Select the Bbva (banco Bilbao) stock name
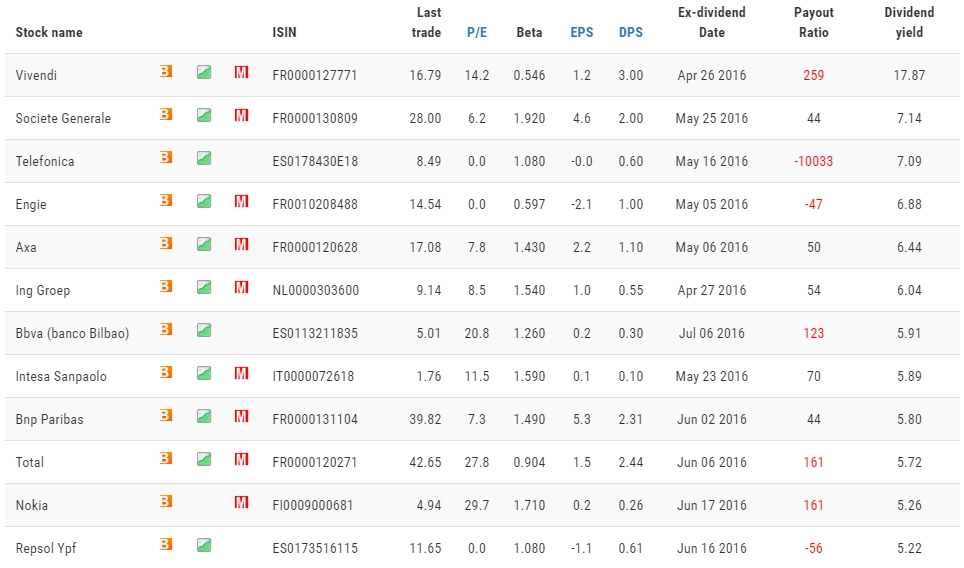The image size is (964, 568). pyautogui.click(x=73, y=334)
